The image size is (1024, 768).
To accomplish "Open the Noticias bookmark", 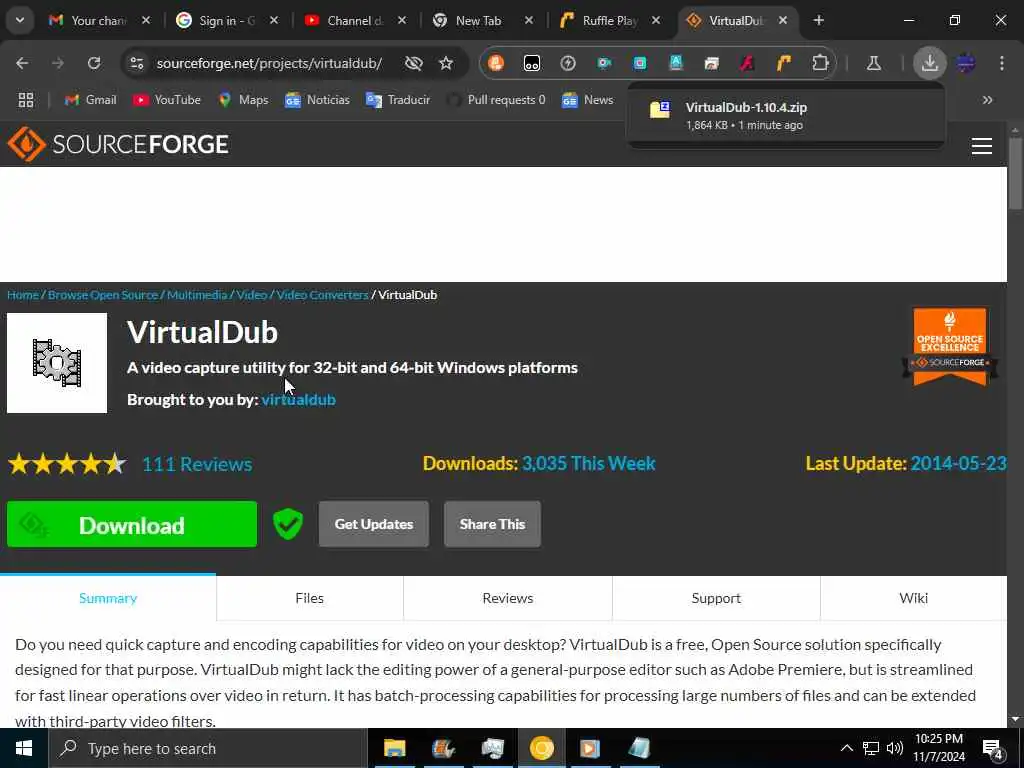I will click(317, 100).
